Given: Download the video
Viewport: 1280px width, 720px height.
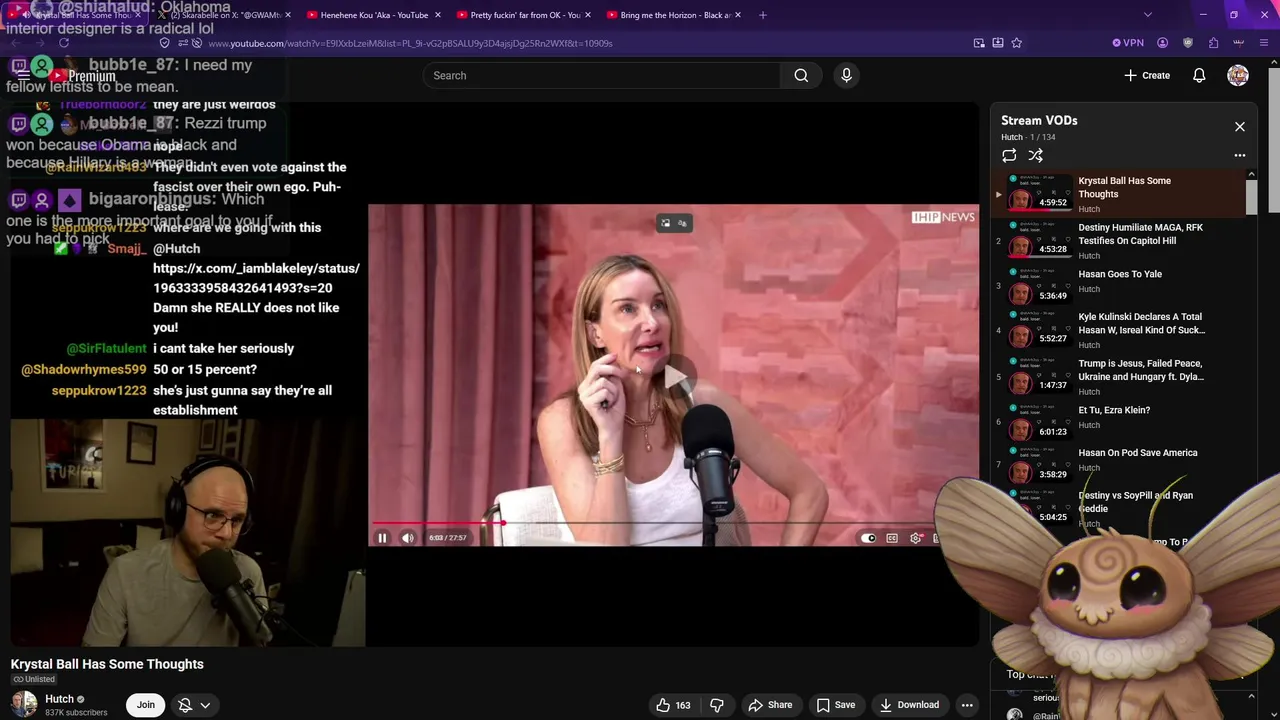Looking at the screenshot, I should coord(909,705).
